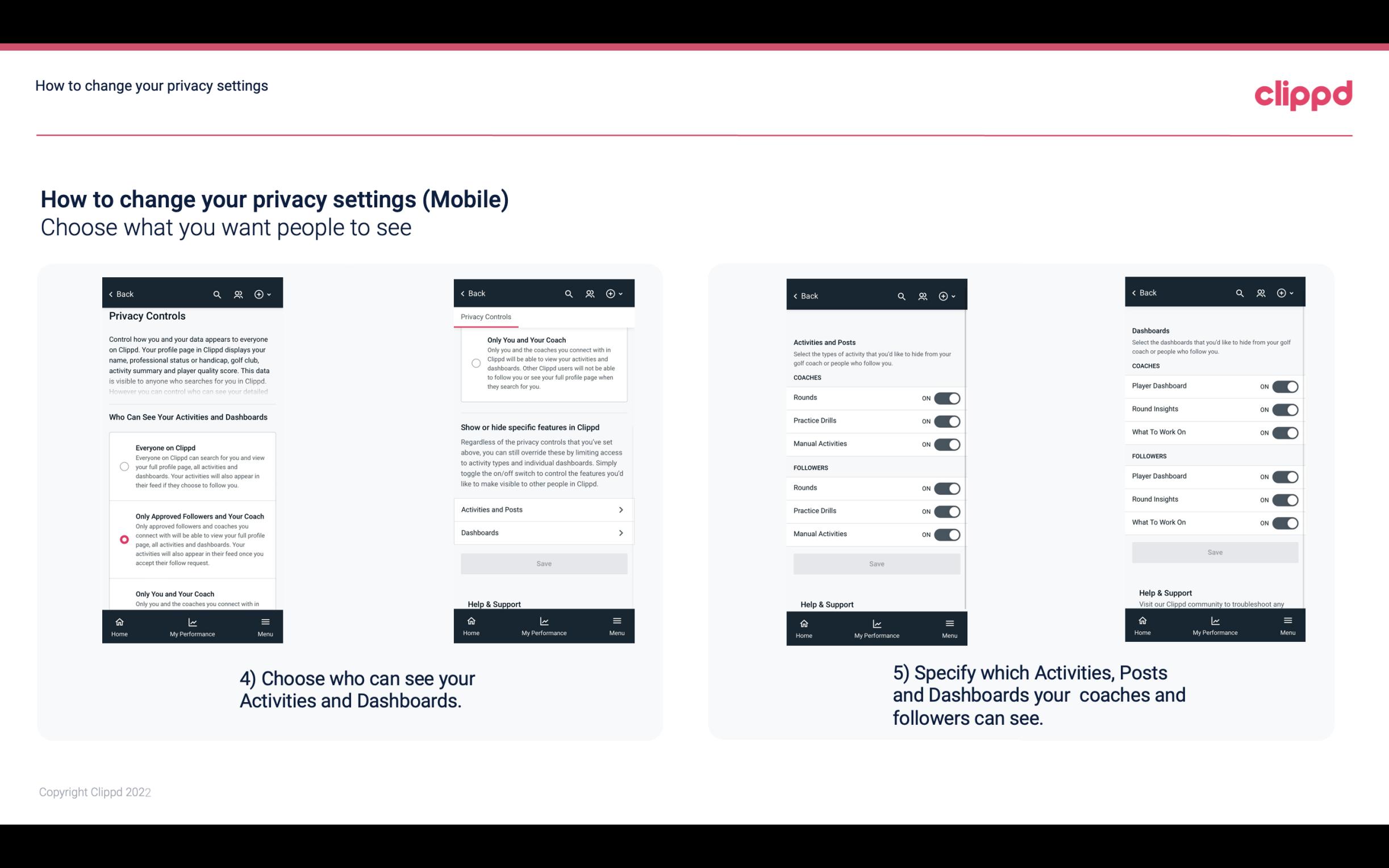Toggle Rounds ON for Coaches section
This screenshot has height=868, width=1389.
[945, 397]
